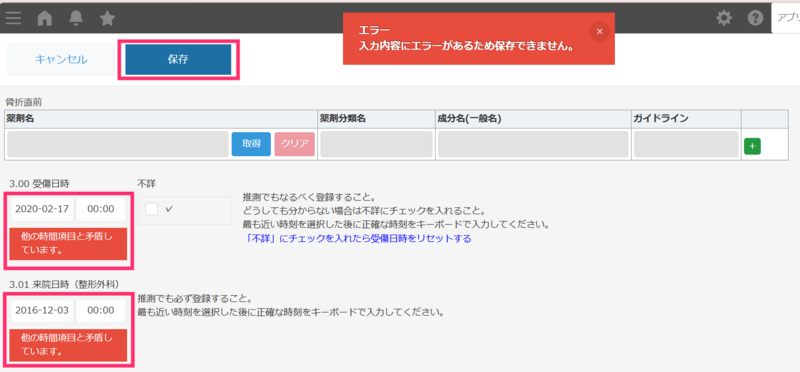This screenshot has width=800, height=372.
Task: Click the ガイドライン column header
Action: pos(686,119)
